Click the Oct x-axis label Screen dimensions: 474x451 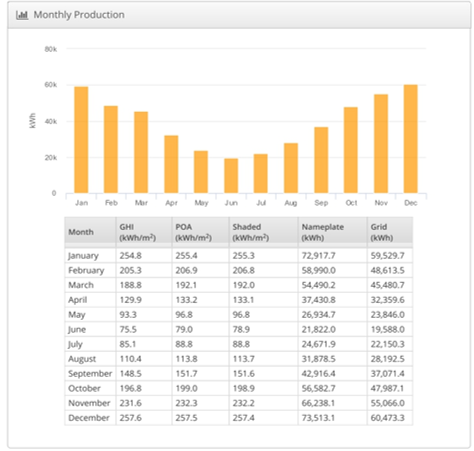(351, 203)
